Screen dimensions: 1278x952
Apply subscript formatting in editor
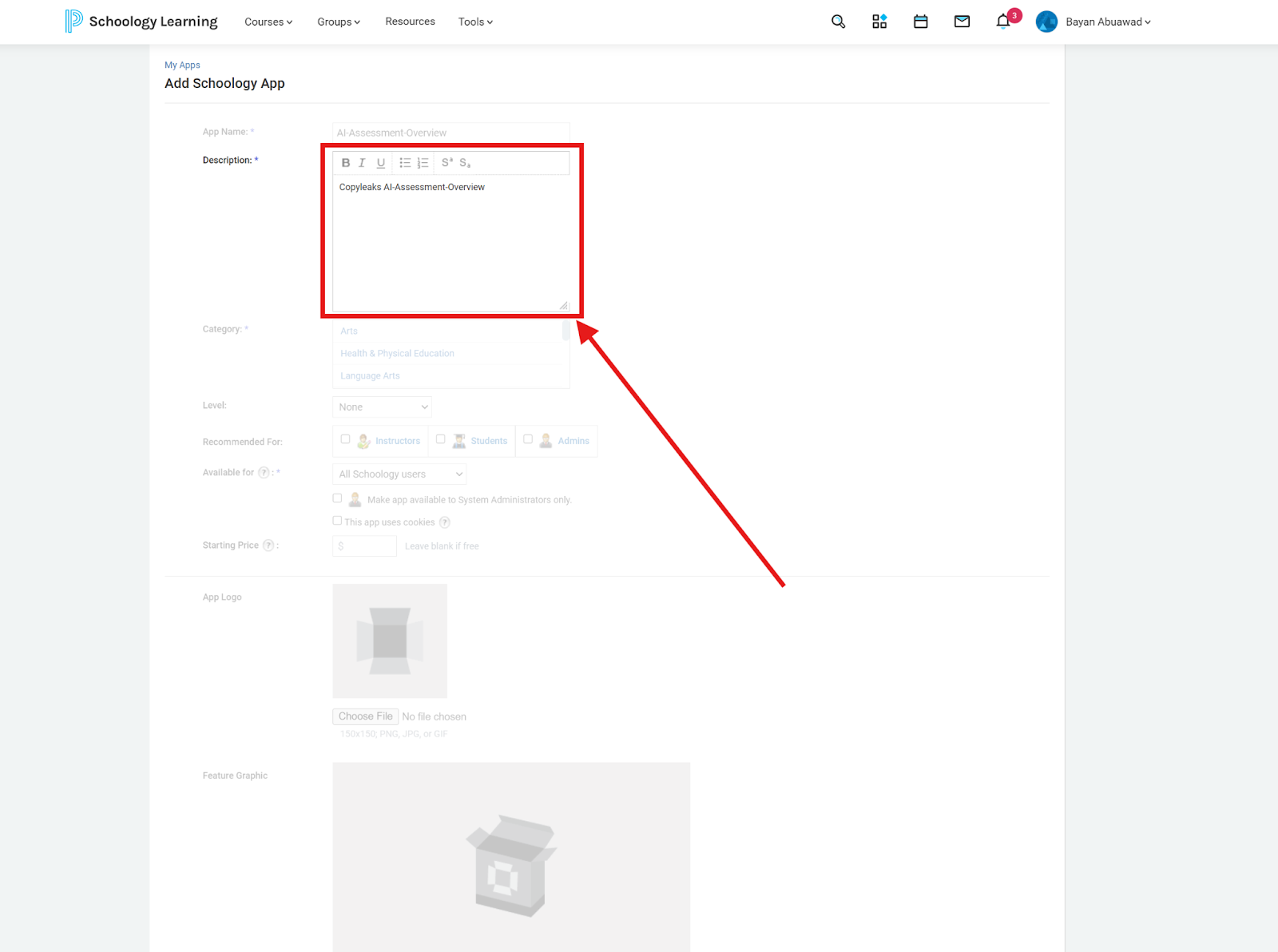coord(465,163)
